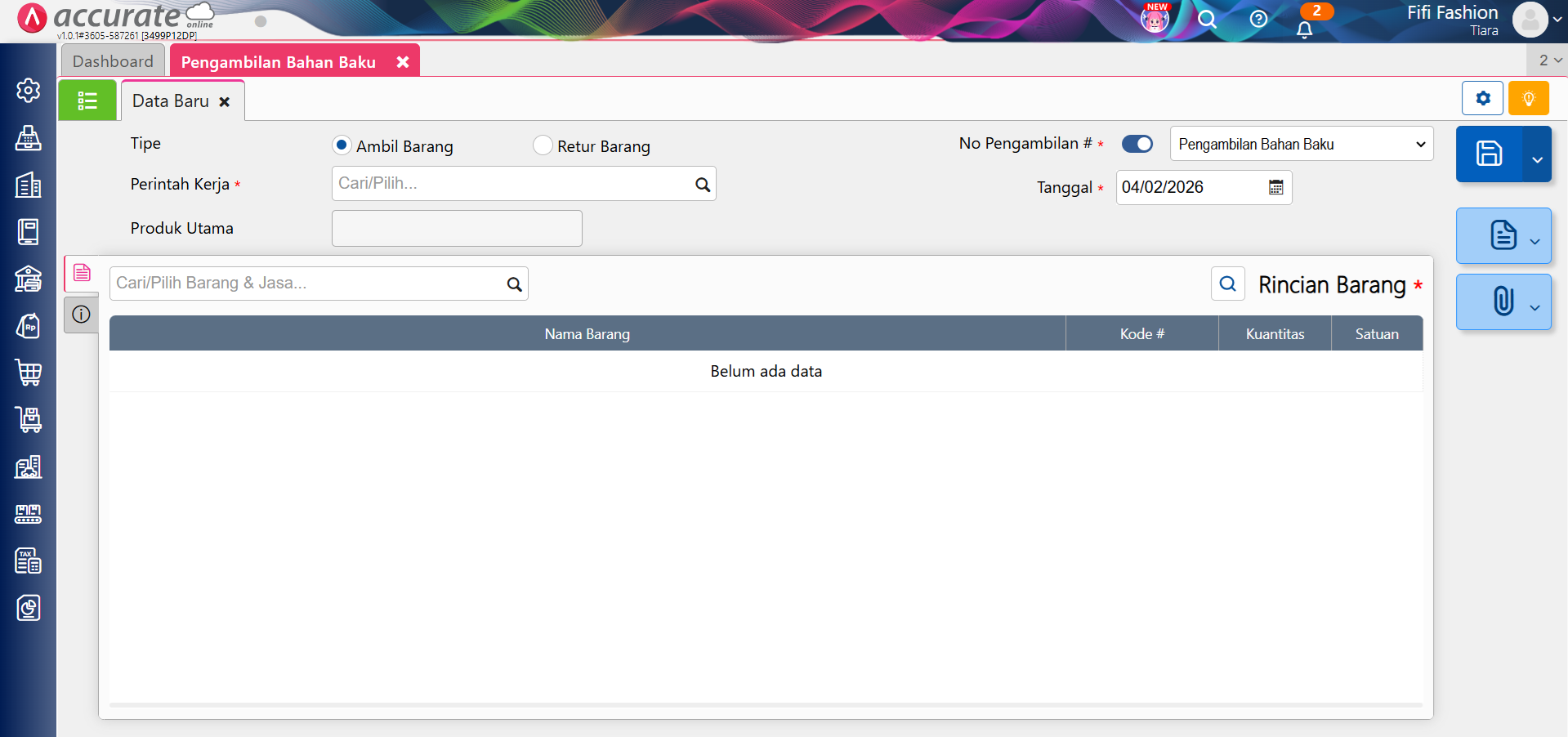Click the shopping cart sidebar icon
Viewport: 1568px width, 737px height.
(29, 373)
